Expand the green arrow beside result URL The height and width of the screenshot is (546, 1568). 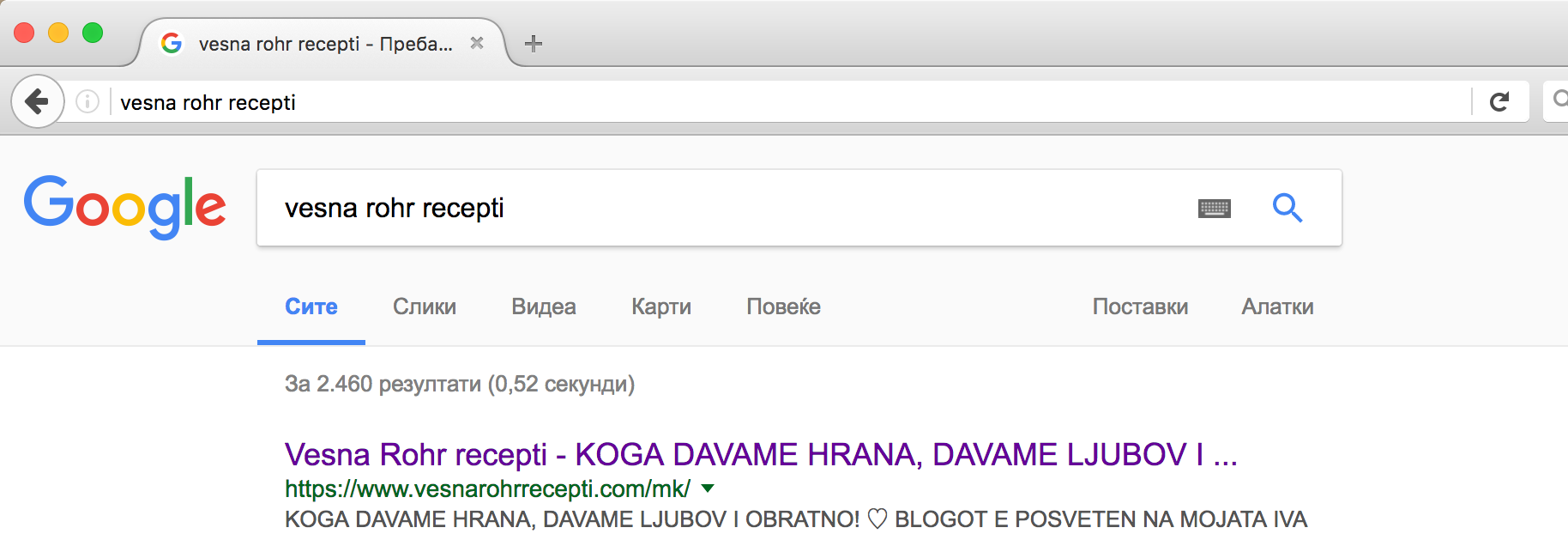(708, 488)
